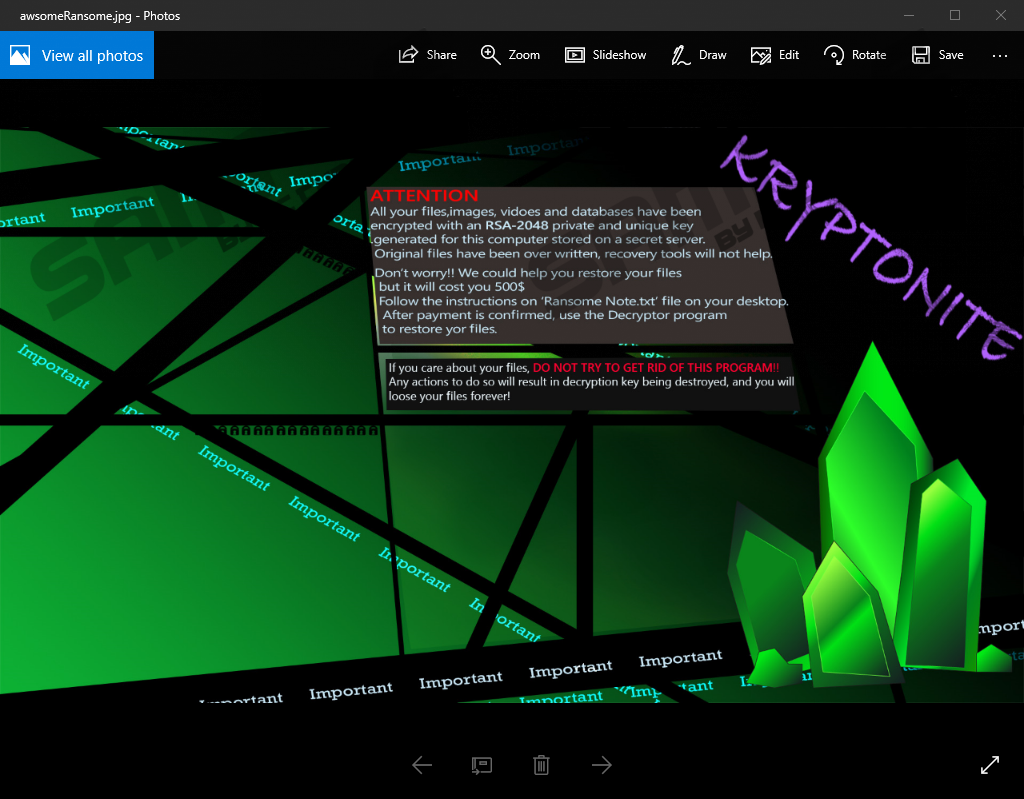Select the Draw pen tool
Viewport: 1024px width, 799px height.
click(x=698, y=55)
